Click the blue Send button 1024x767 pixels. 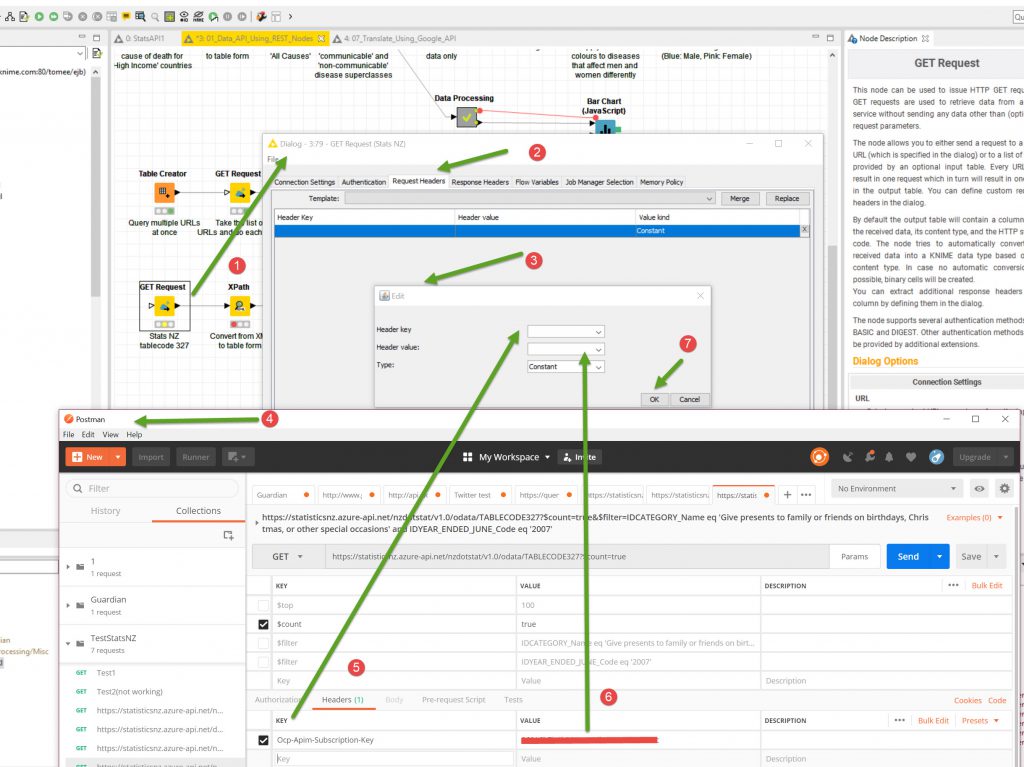pyautogui.click(x=908, y=557)
